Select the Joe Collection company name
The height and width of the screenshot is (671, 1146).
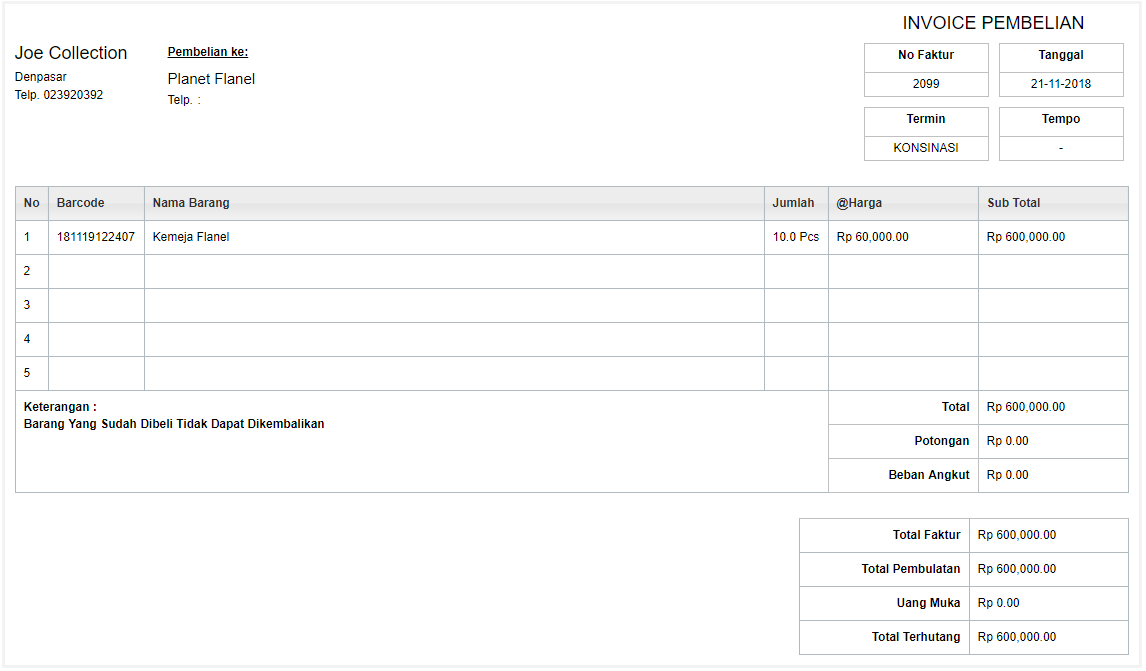(71, 53)
